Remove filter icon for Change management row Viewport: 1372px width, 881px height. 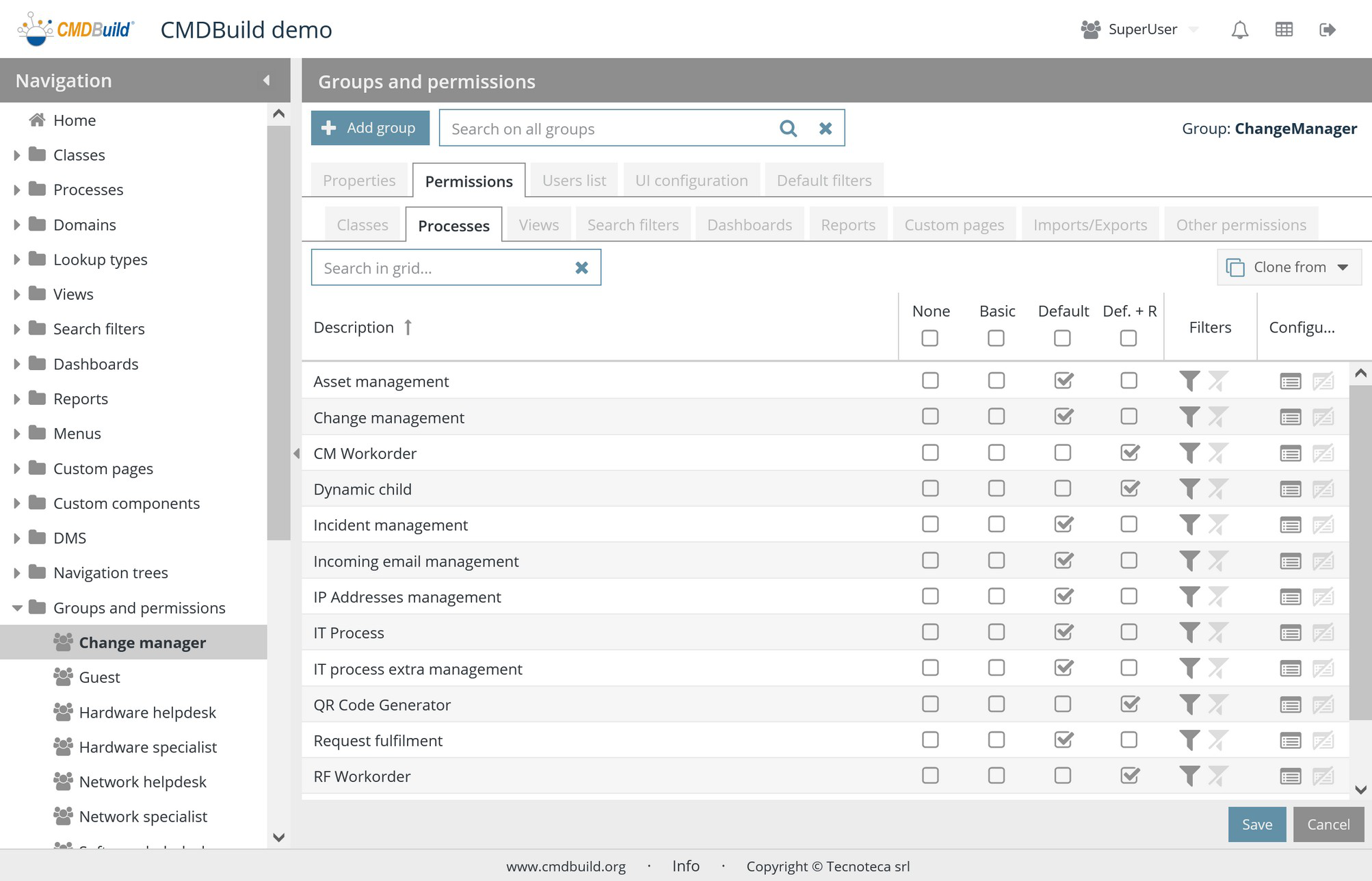pos(1217,417)
